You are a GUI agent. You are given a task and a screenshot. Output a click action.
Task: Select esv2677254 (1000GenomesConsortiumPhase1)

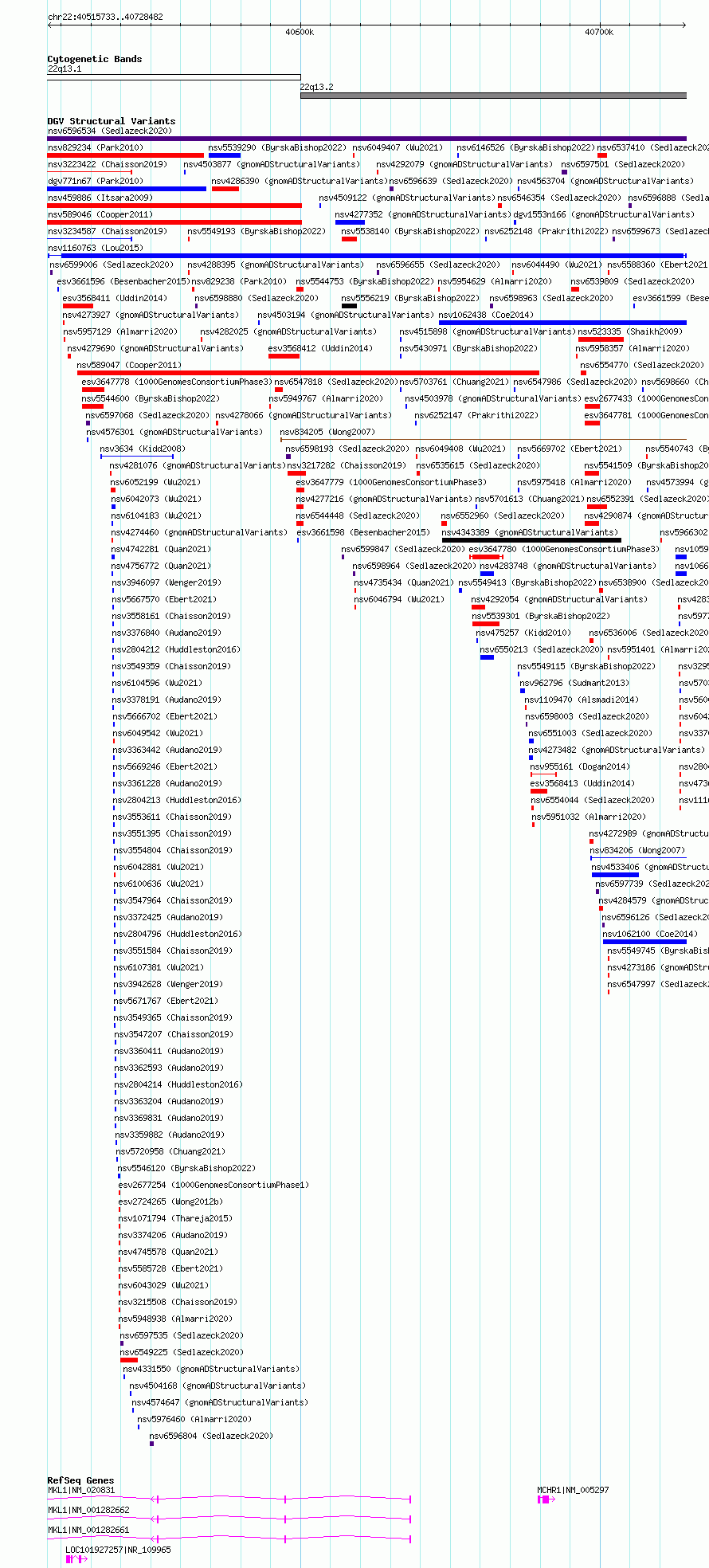(x=213, y=1185)
